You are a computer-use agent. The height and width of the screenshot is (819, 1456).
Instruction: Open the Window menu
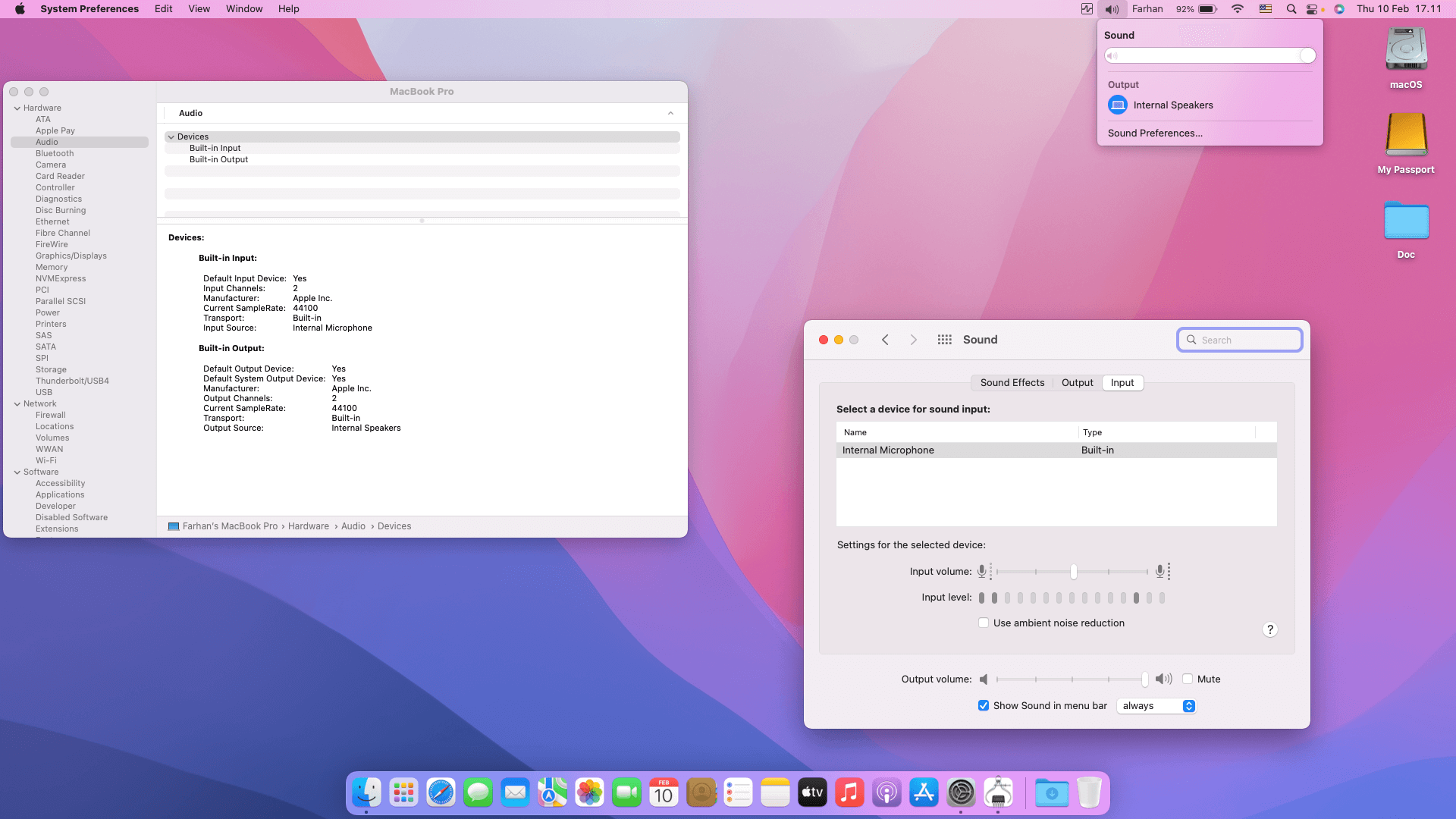244,9
